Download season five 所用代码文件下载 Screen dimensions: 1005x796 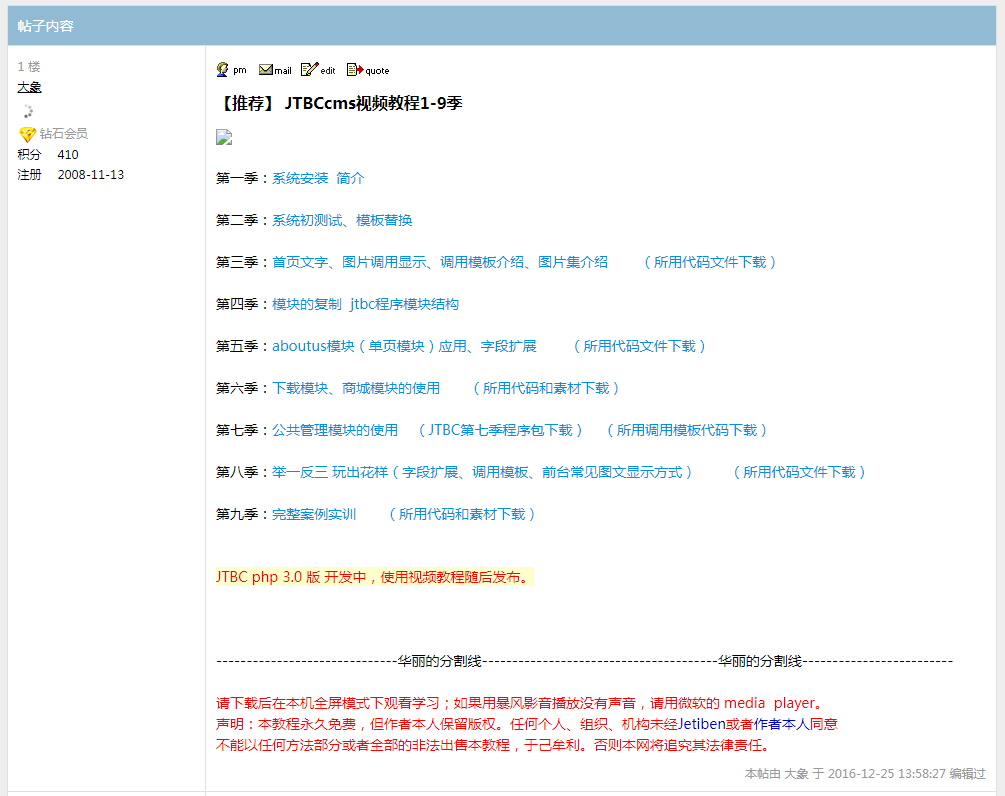640,346
